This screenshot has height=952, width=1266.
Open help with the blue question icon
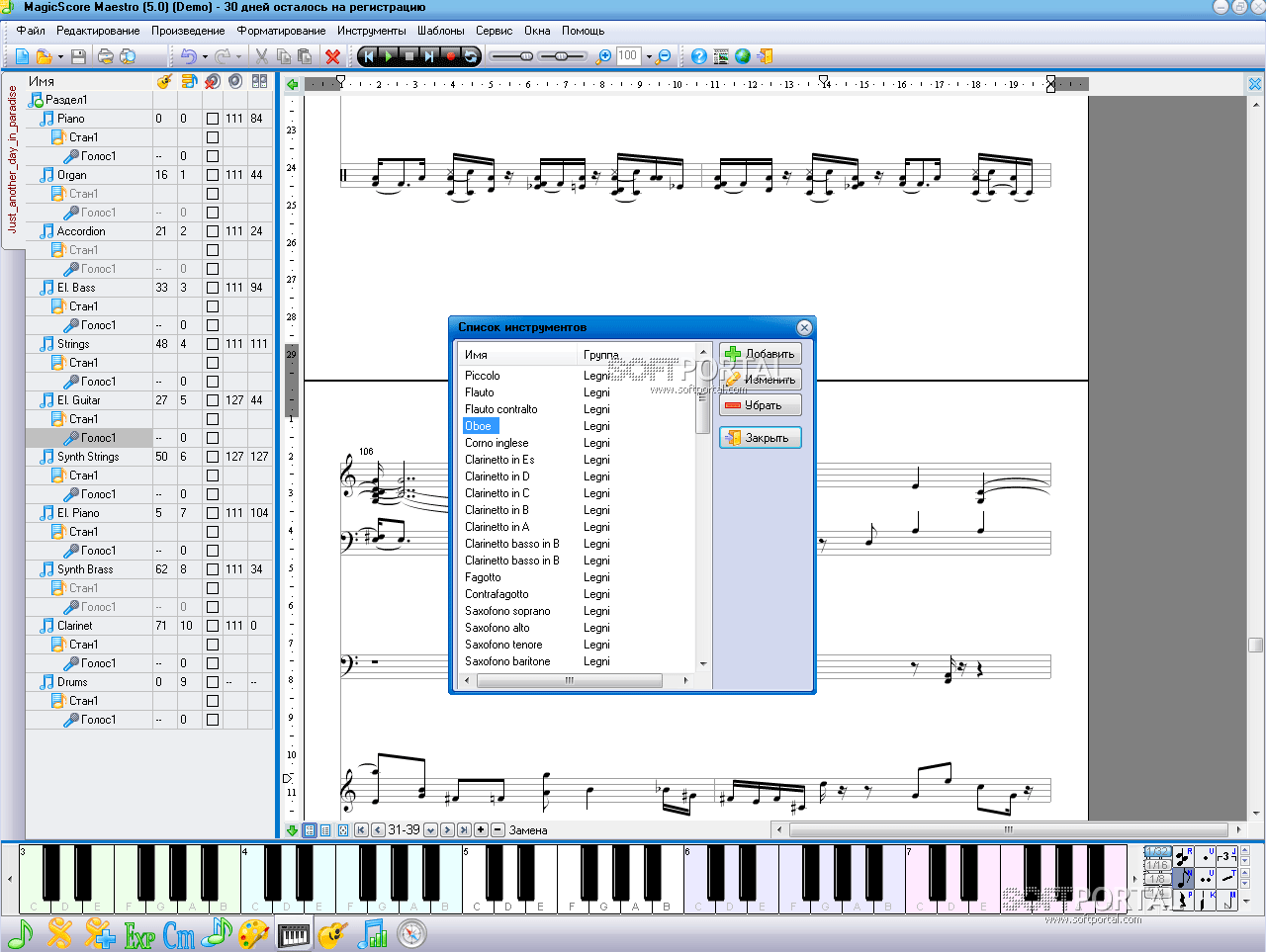click(x=699, y=56)
